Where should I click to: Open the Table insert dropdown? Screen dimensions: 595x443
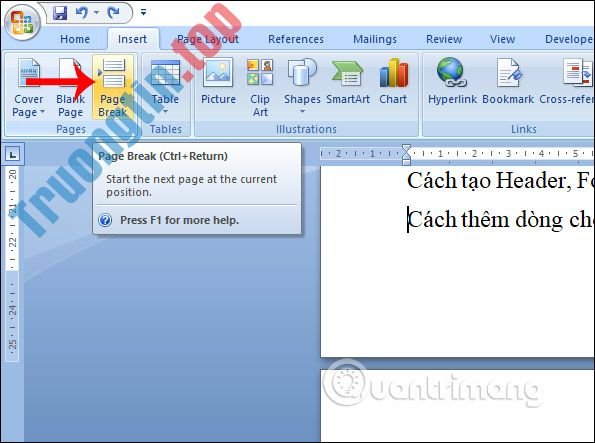(x=165, y=87)
